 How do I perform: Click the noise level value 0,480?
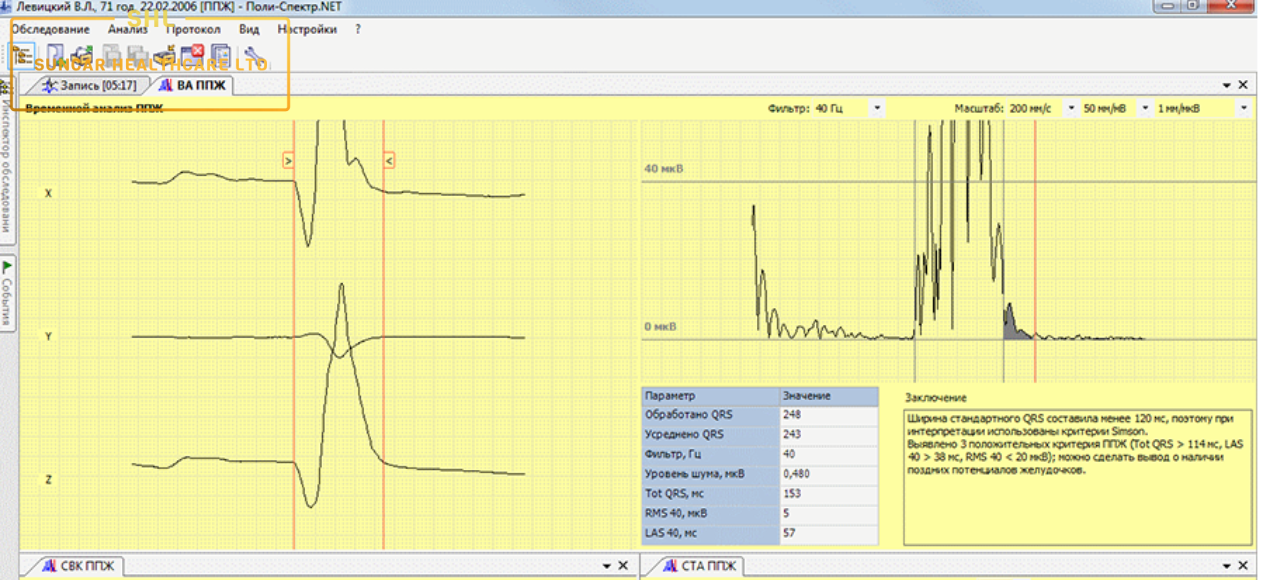828,473
